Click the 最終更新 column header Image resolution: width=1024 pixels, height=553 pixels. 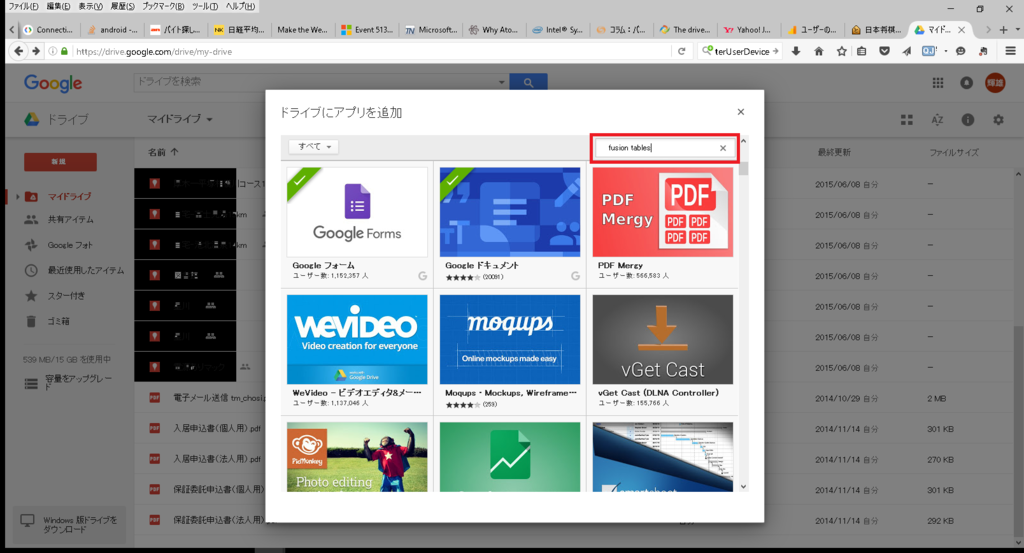pos(834,152)
